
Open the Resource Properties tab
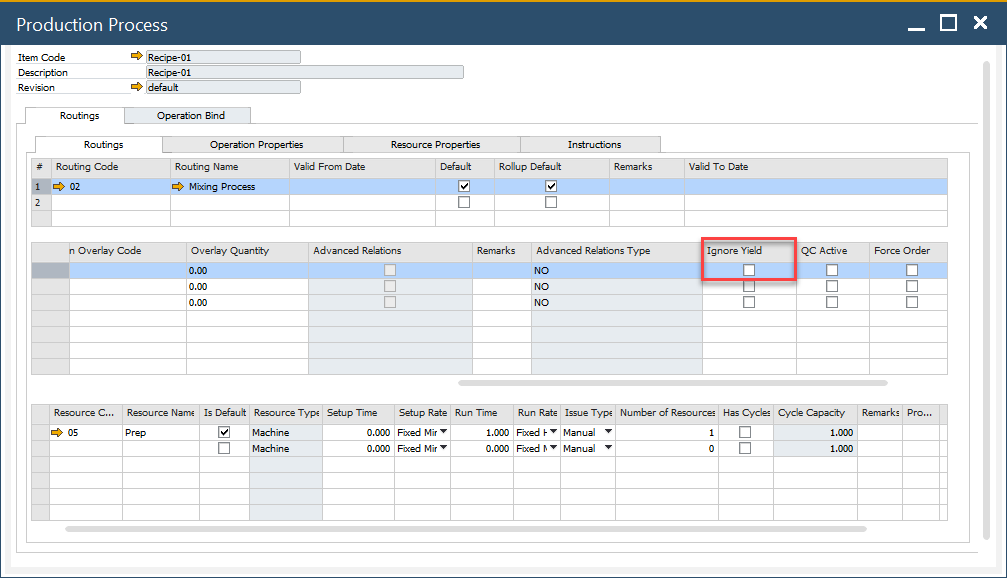[435, 145]
